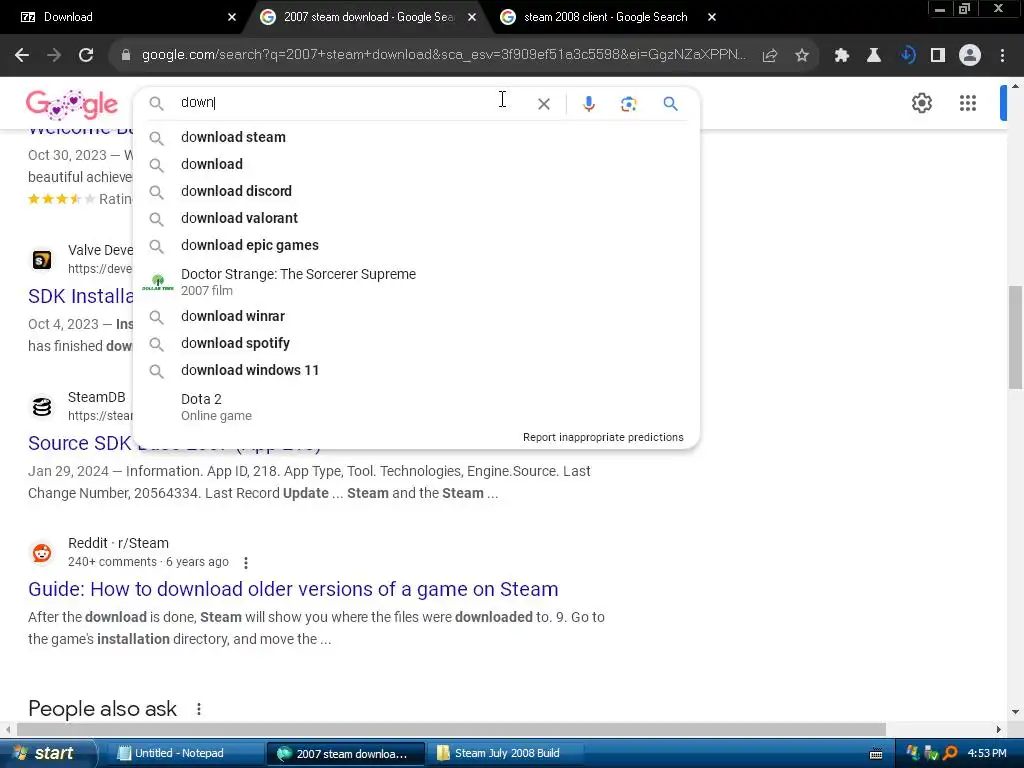Image resolution: width=1024 pixels, height=768 pixels.
Task: Reload the current page
Action: [86, 56]
